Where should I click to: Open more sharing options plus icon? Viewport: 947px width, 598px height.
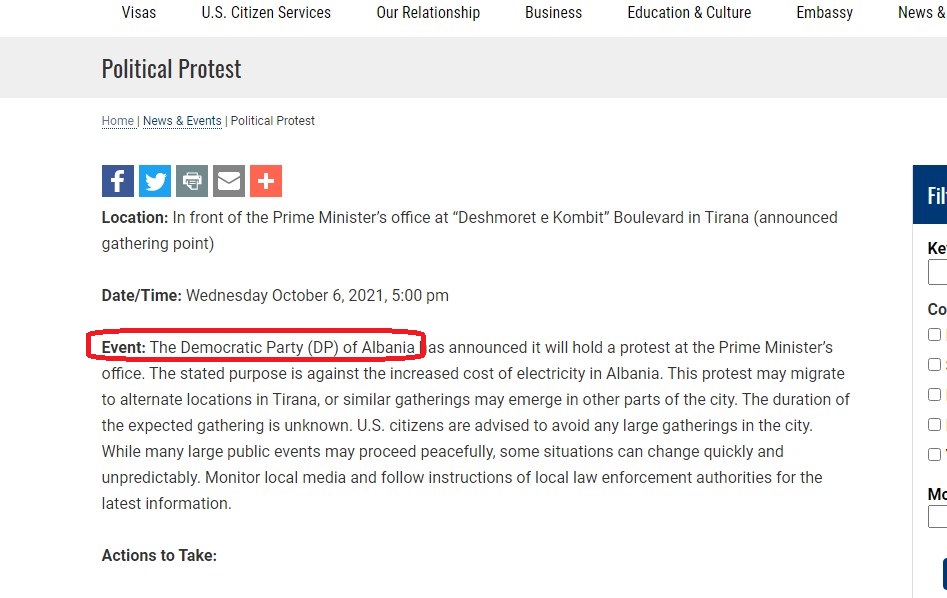pos(266,181)
